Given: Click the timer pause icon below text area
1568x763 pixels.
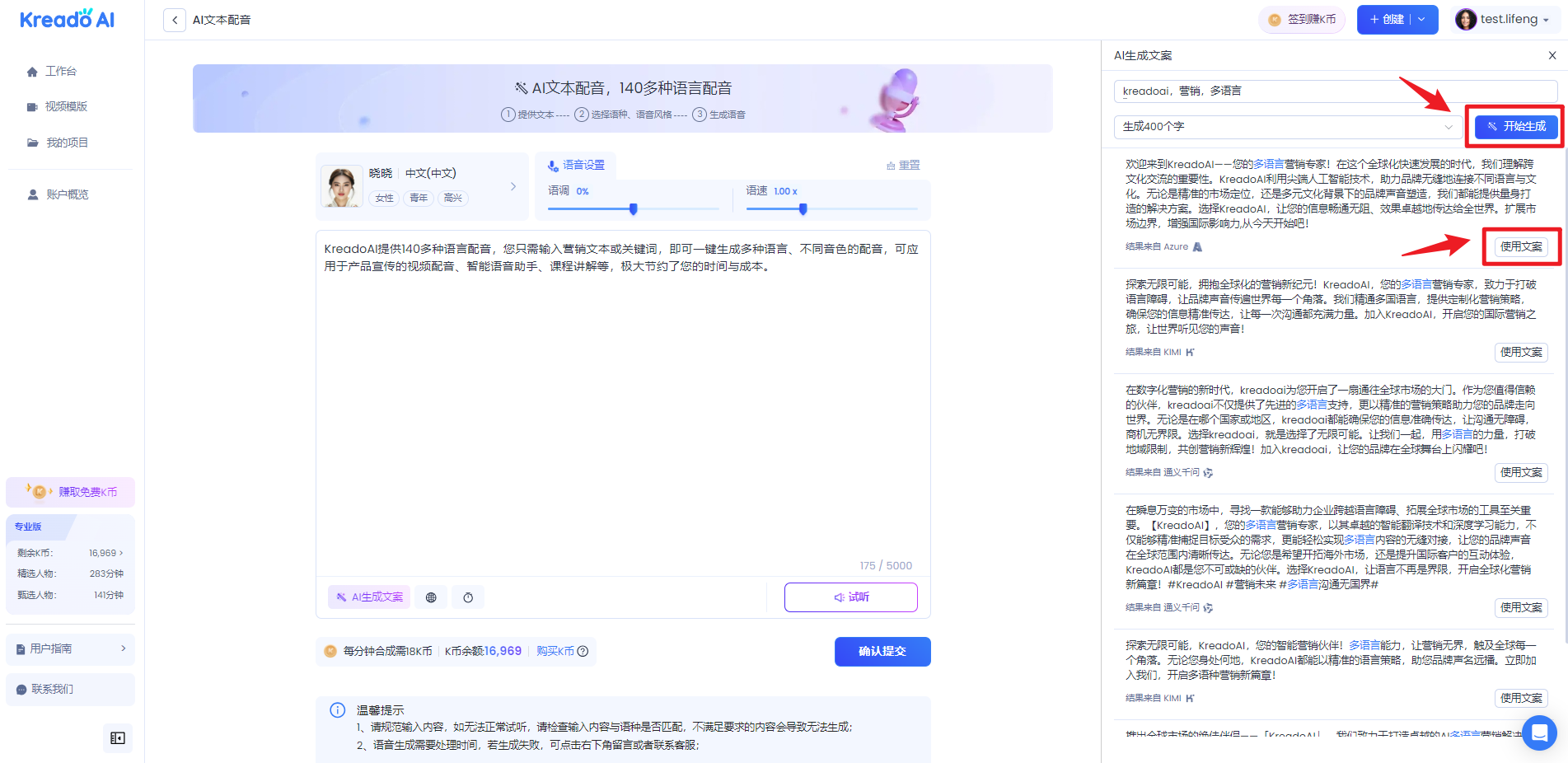Looking at the screenshot, I should coord(468,597).
